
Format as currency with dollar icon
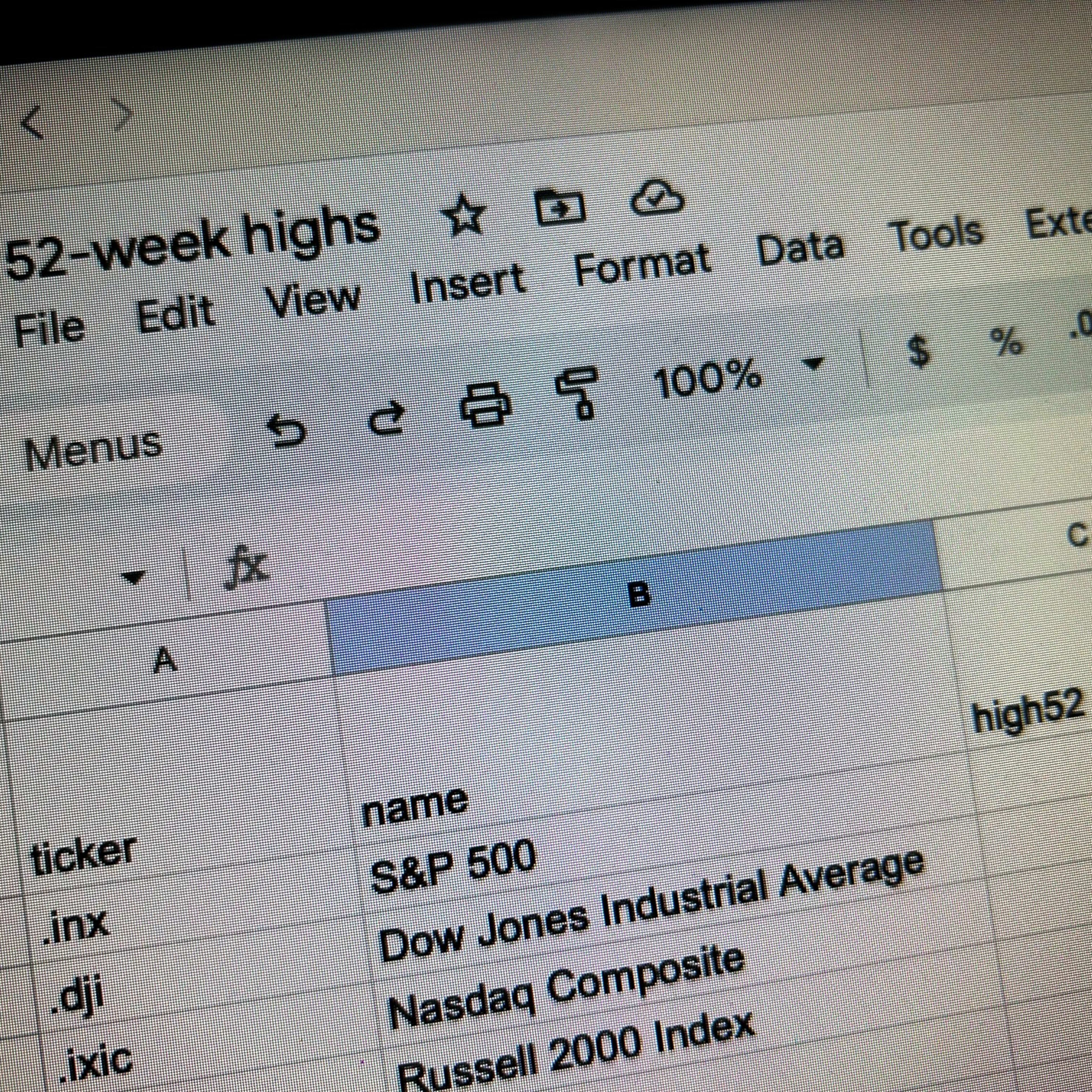pyautogui.click(x=919, y=350)
